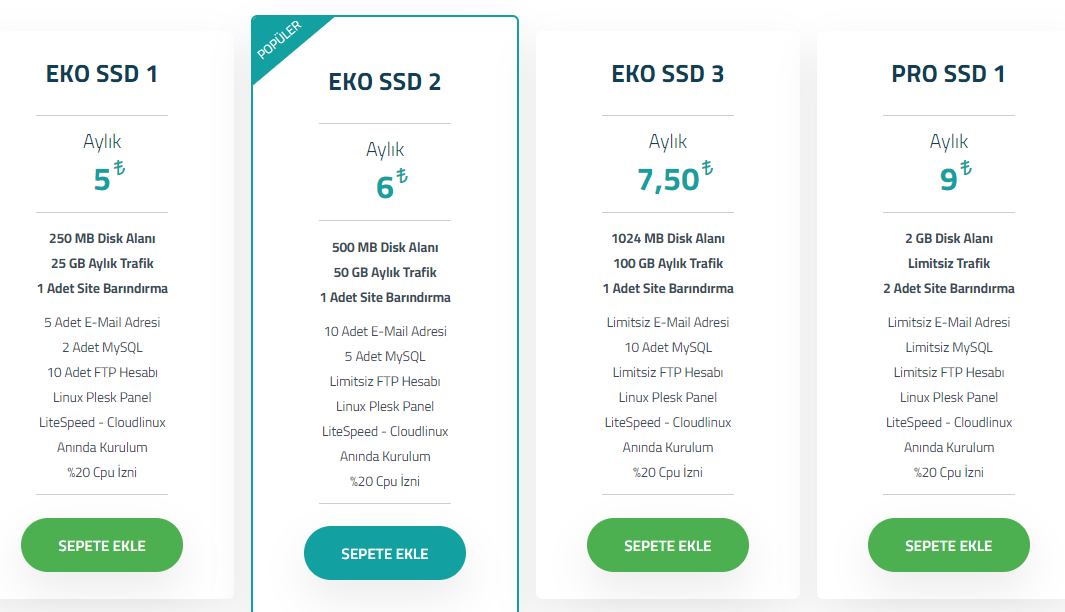The image size is (1065, 612).
Task: Select the EKO SSD 3 plan title
Action: (668, 73)
